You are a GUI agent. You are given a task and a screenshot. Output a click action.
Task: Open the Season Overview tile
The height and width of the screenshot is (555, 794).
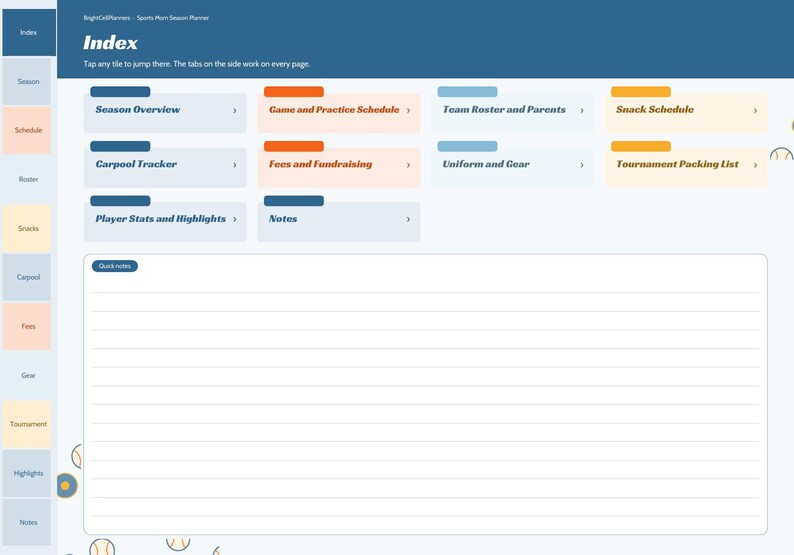165,112
